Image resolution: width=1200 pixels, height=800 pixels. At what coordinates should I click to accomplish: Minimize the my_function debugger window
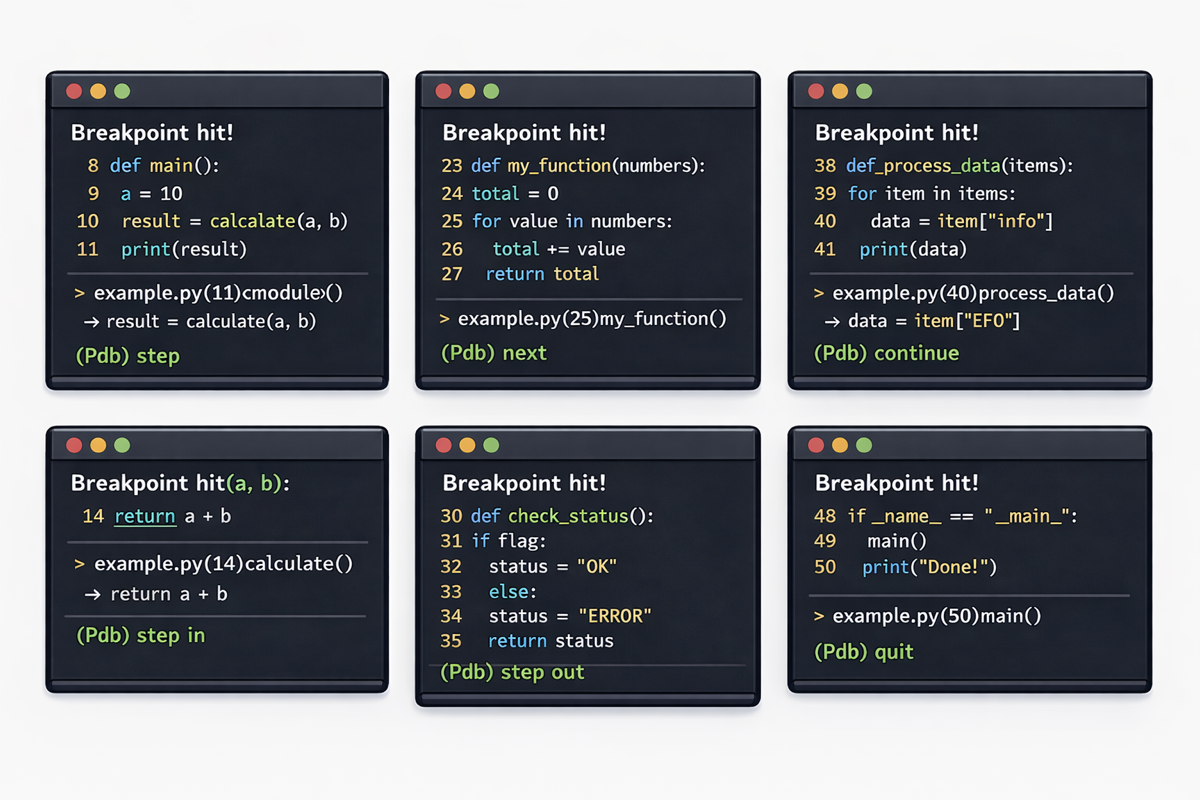[x=467, y=91]
